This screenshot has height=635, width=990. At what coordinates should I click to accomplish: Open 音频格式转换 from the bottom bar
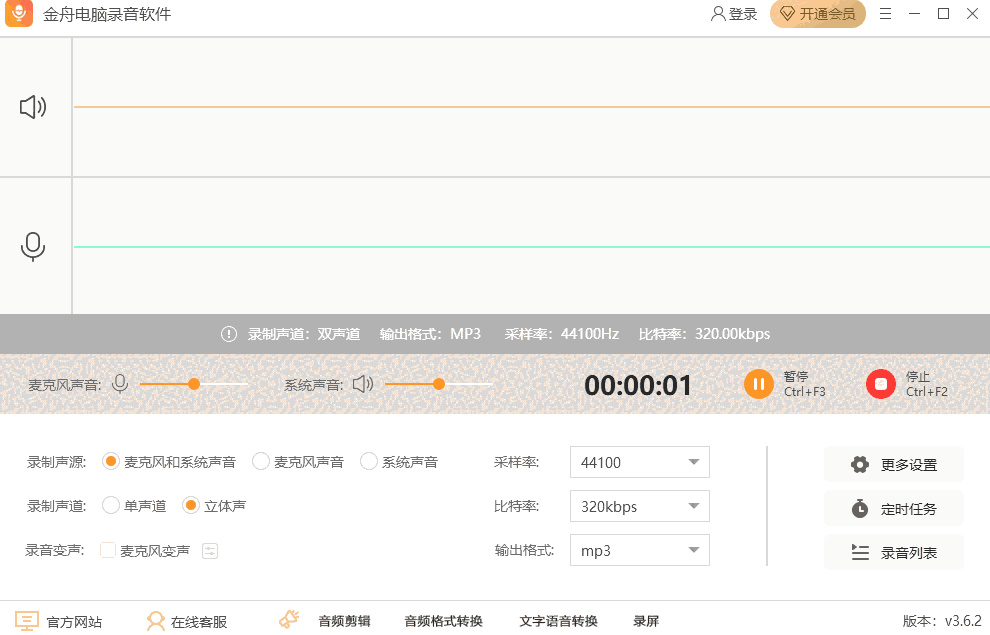pyautogui.click(x=443, y=621)
